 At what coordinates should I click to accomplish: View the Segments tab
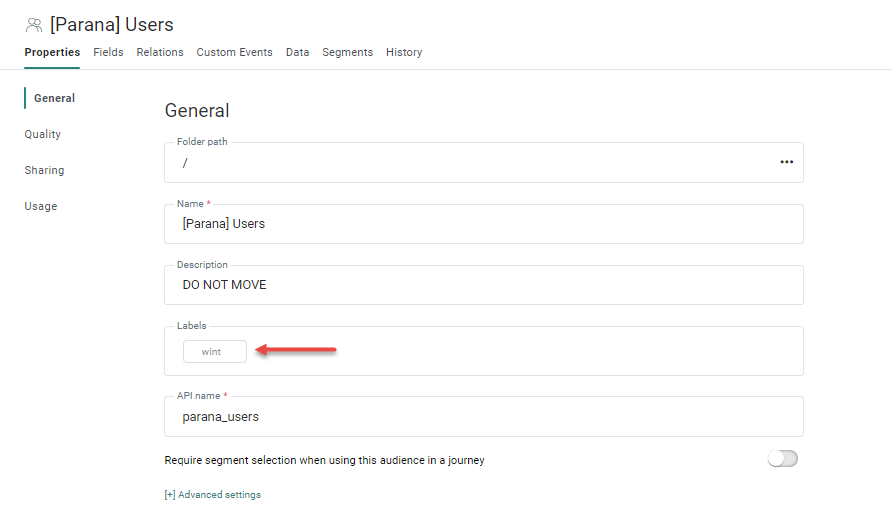[347, 52]
